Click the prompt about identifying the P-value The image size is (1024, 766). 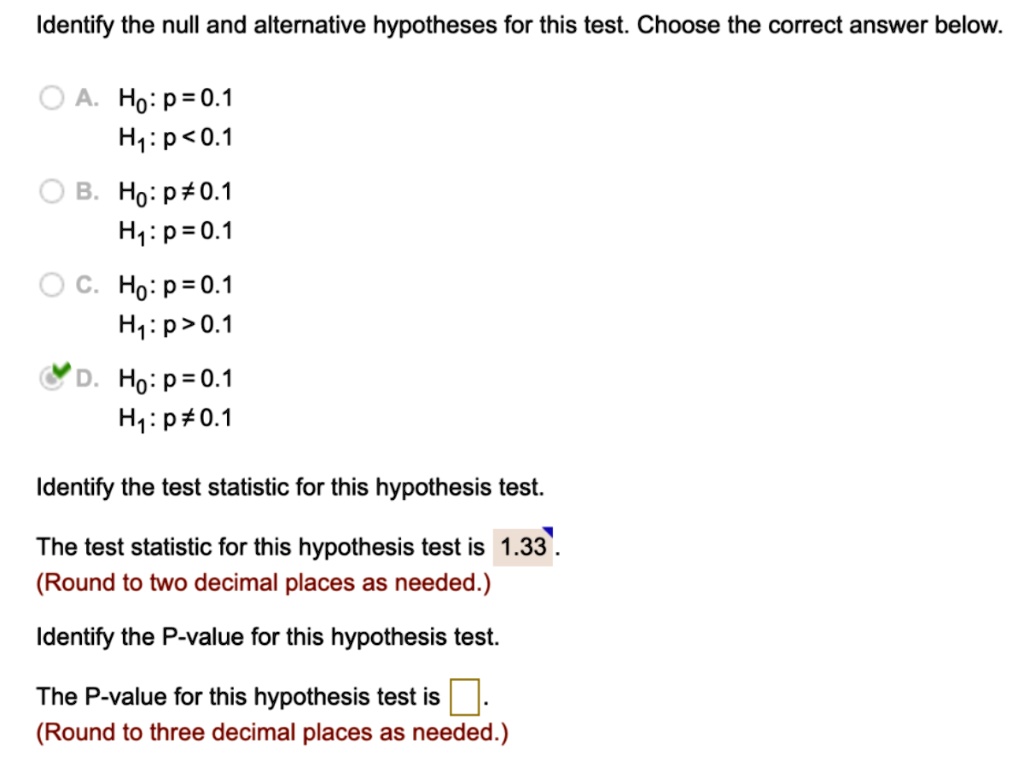(x=268, y=637)
